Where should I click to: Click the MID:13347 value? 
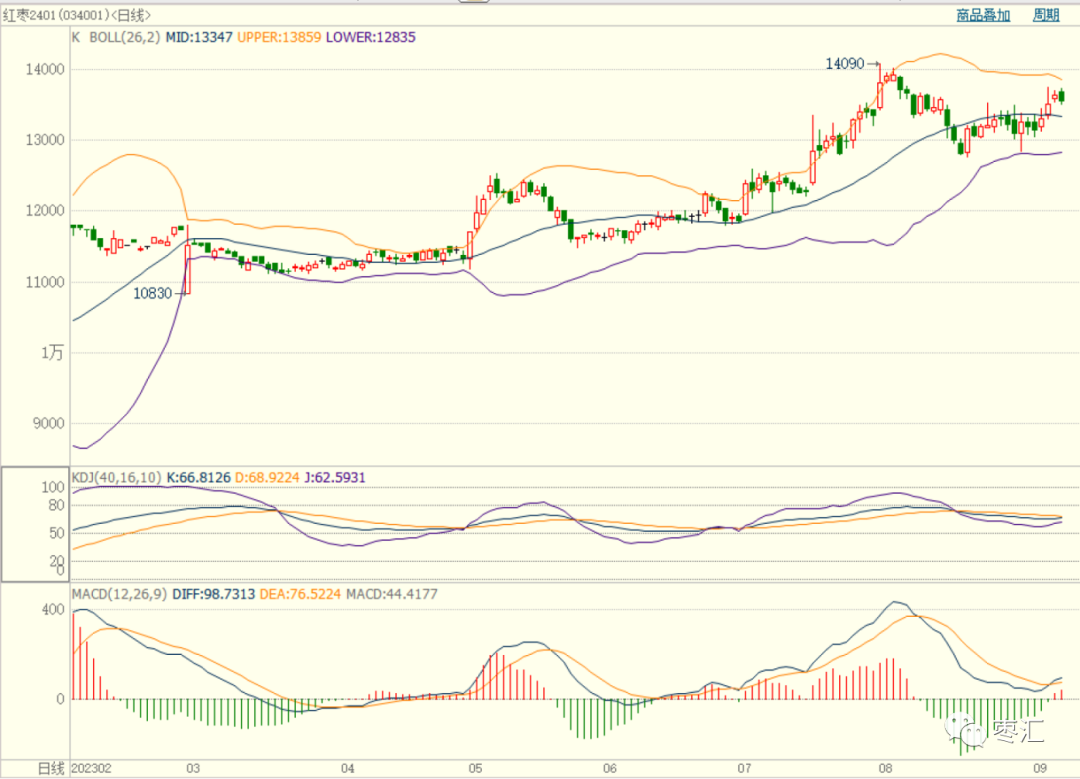click(199, 37)
